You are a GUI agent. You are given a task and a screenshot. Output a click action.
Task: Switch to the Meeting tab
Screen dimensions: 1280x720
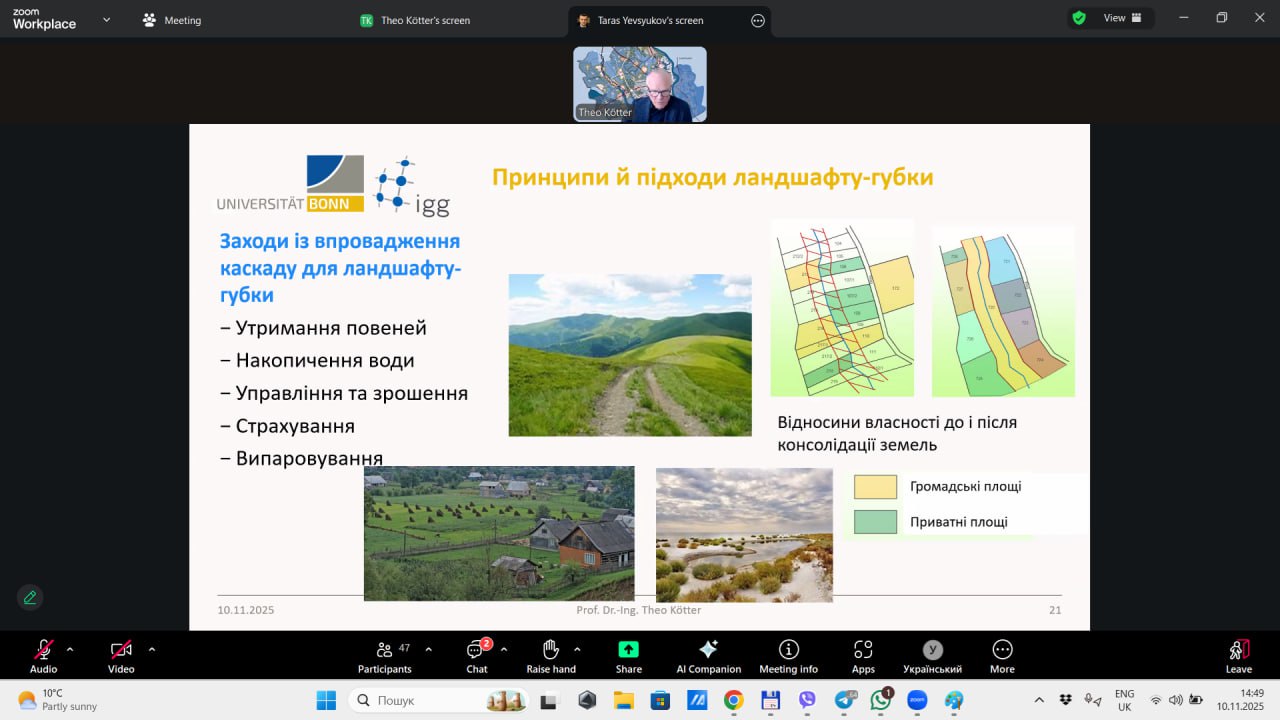[x=172, y=20]
